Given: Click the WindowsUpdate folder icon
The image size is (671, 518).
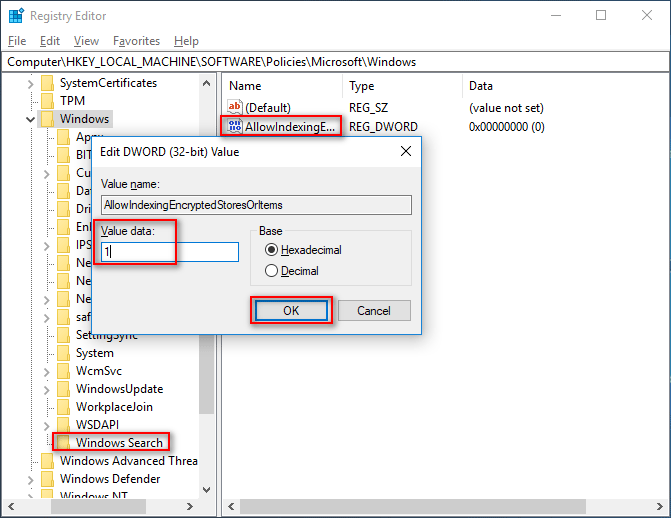Looking at the screenshot, I should coord(63,389).
